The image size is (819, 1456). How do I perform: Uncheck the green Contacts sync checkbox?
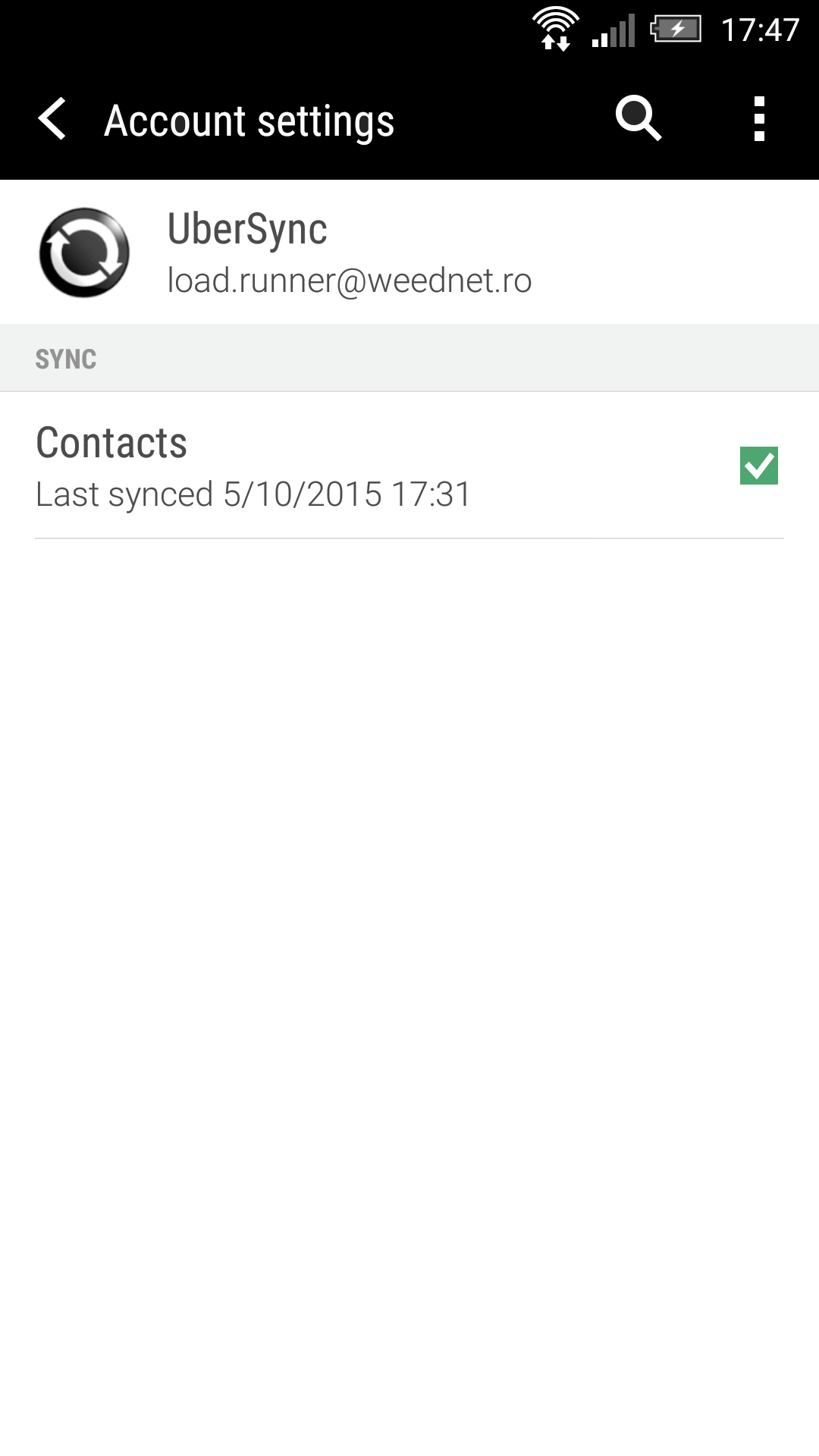click(759, 466)
